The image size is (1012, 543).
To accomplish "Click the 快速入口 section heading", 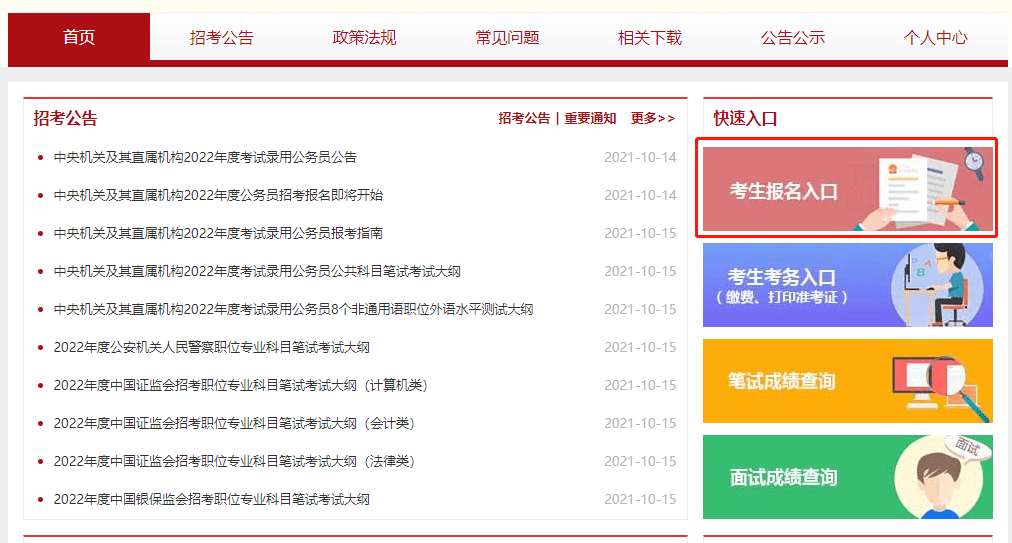I will click(745, 118).
